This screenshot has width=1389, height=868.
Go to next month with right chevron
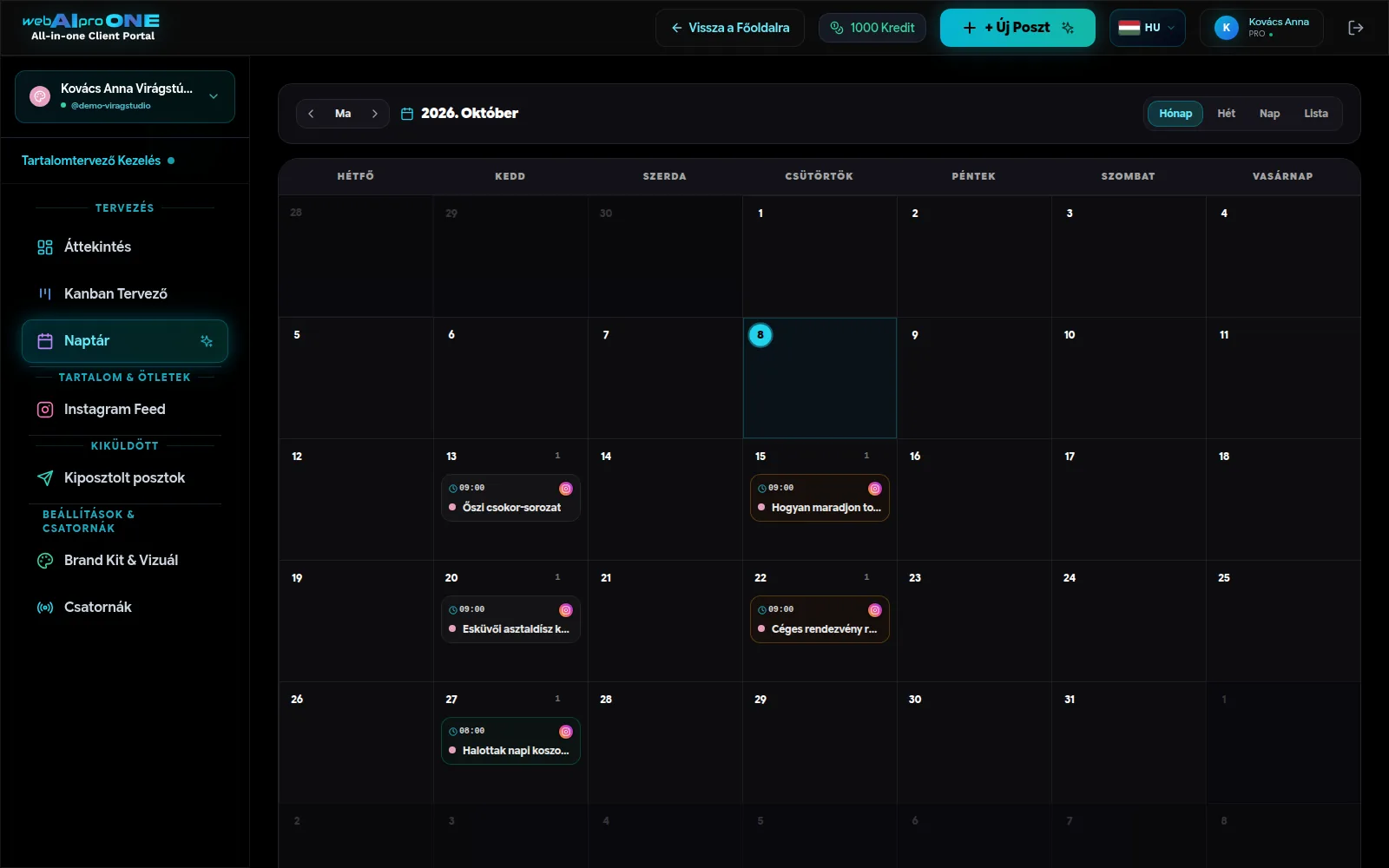(375, 114)
